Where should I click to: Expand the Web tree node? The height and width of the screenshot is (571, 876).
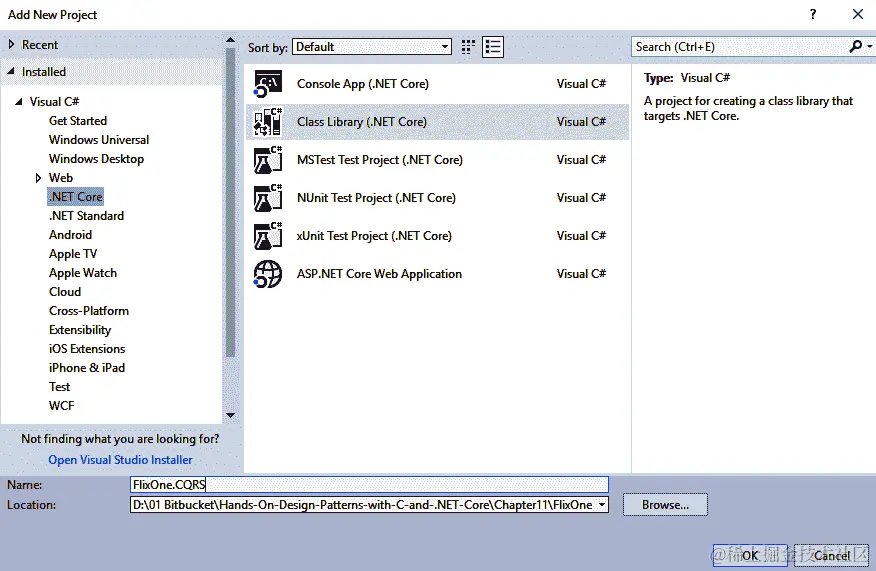(38, 178)
